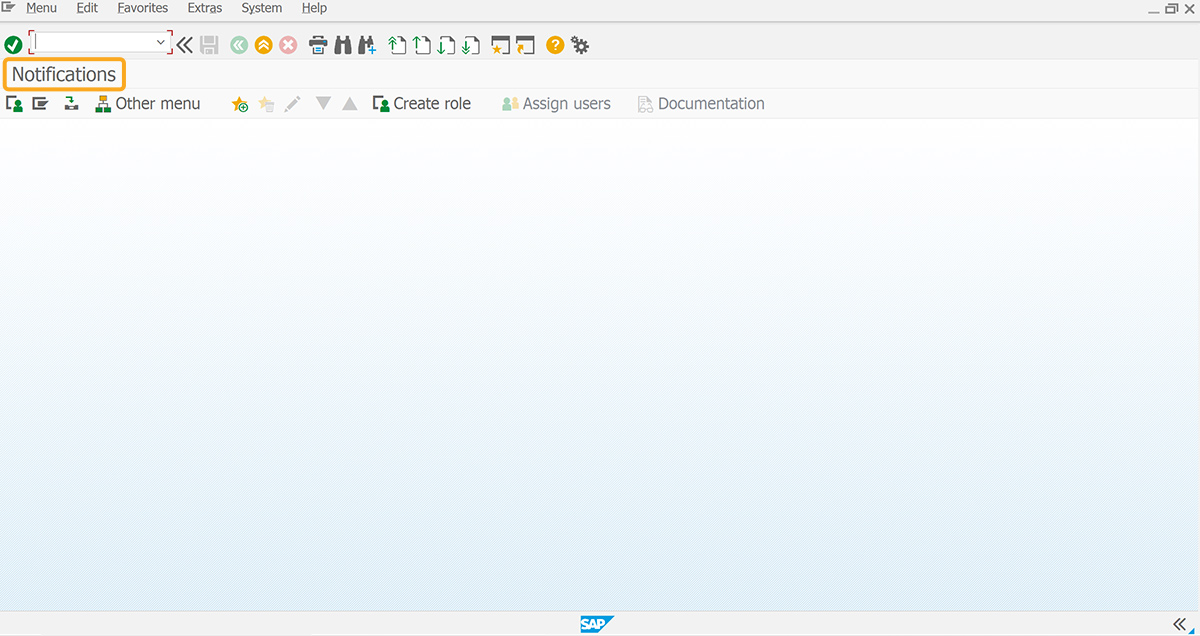Screen dimensions: 1200x636
Task: Click Move Favorites Up triangle
Action: 349,104
